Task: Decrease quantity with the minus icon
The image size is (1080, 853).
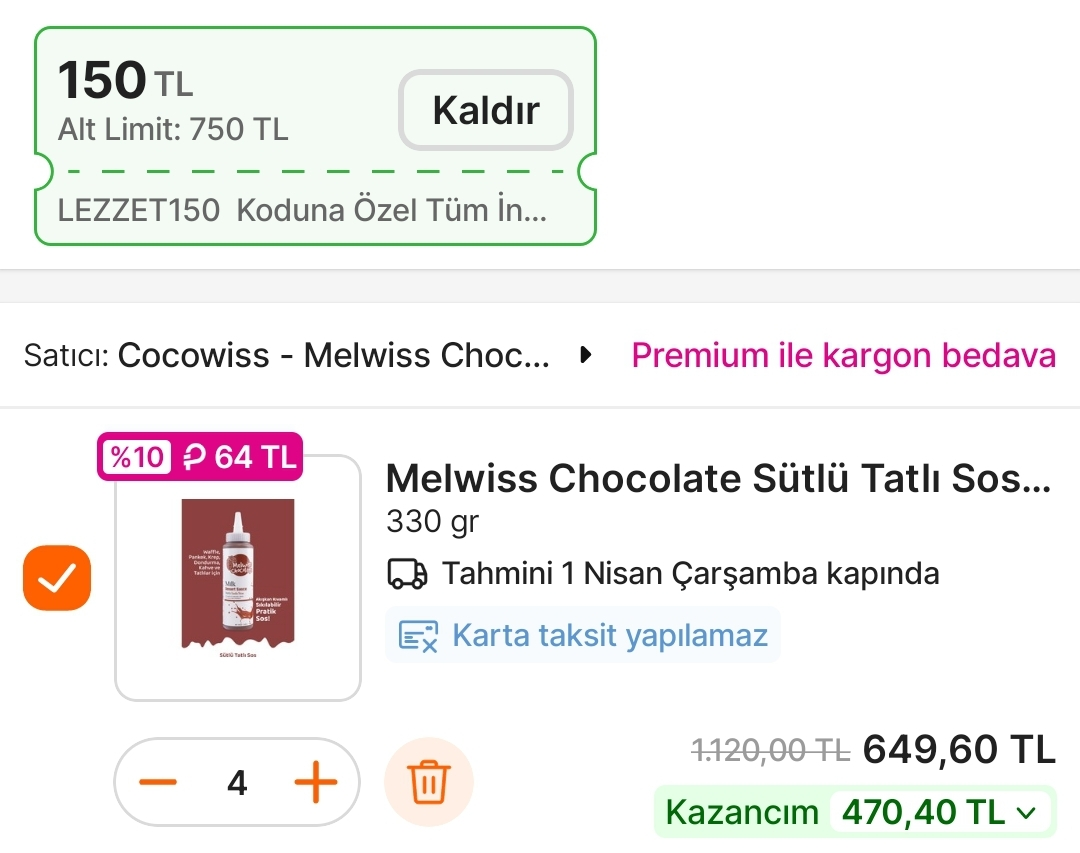Action: (x=158, y=781)
